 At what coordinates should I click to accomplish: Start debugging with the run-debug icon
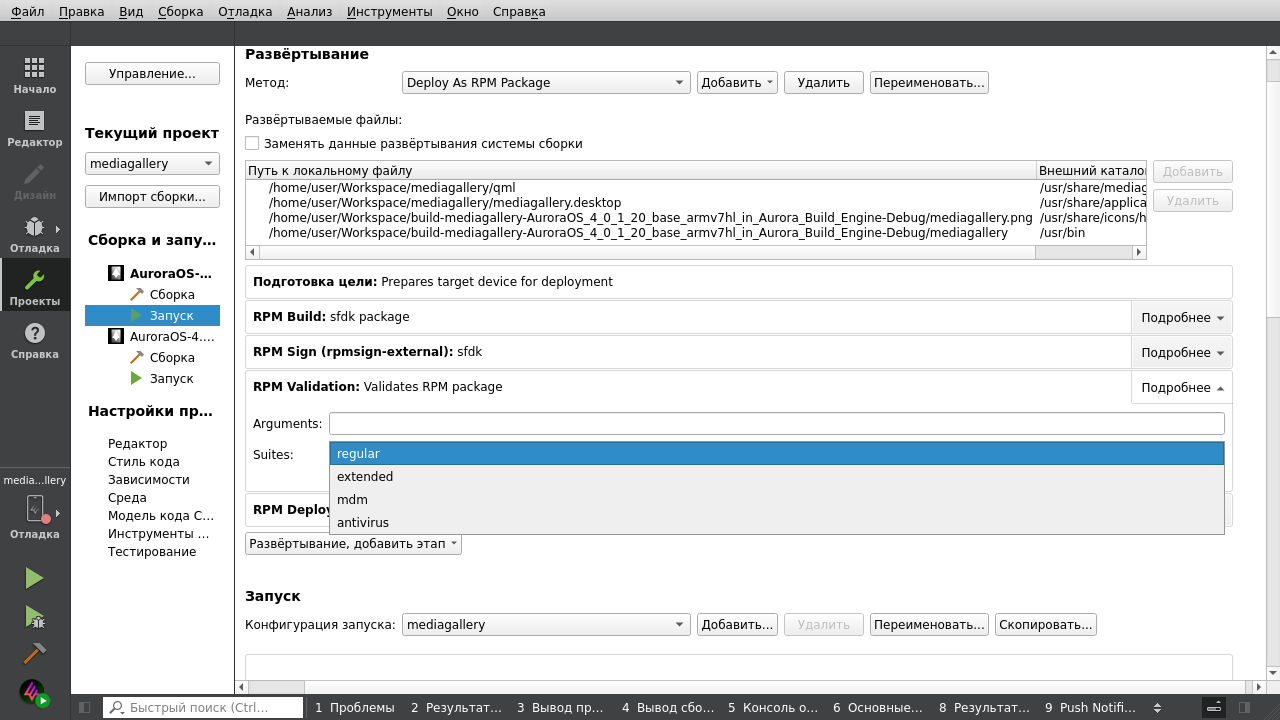34,616
